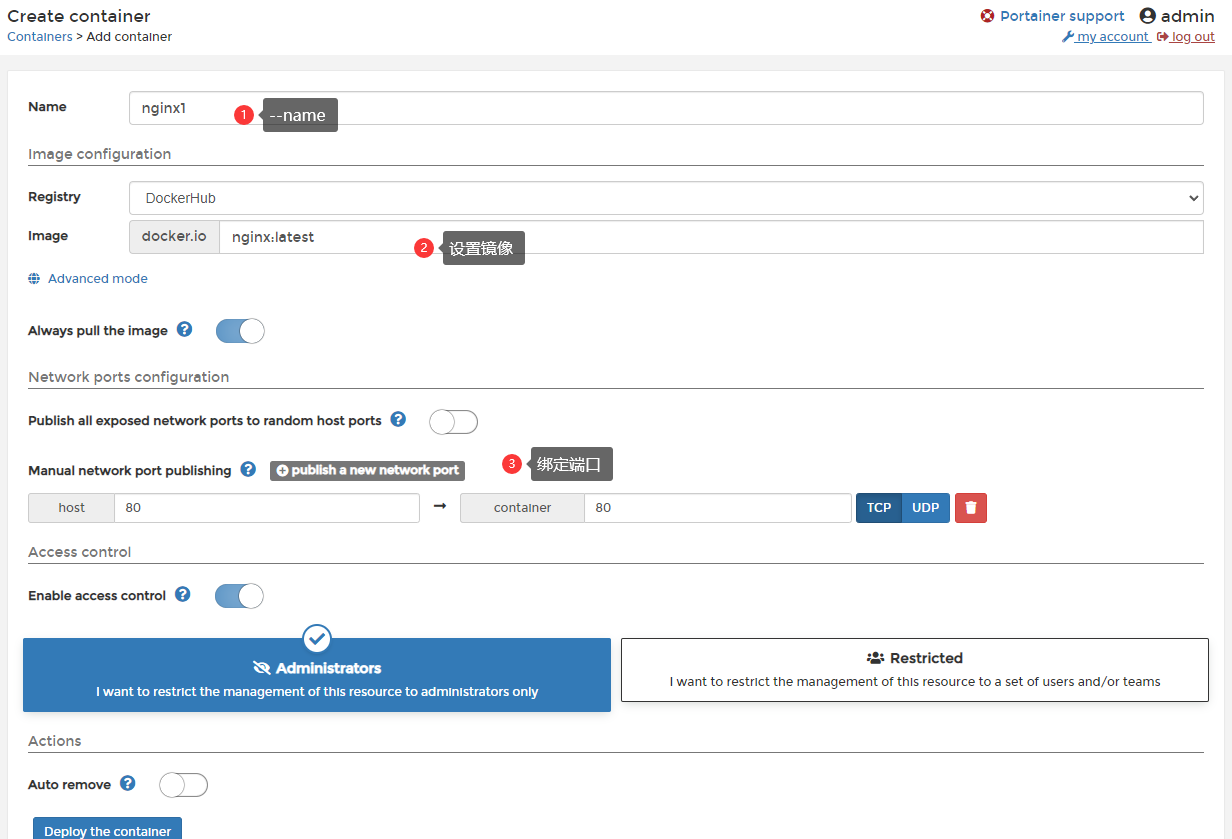Click the Create container page title
Screen dimensions: 1232x839
tap(79, 16)
